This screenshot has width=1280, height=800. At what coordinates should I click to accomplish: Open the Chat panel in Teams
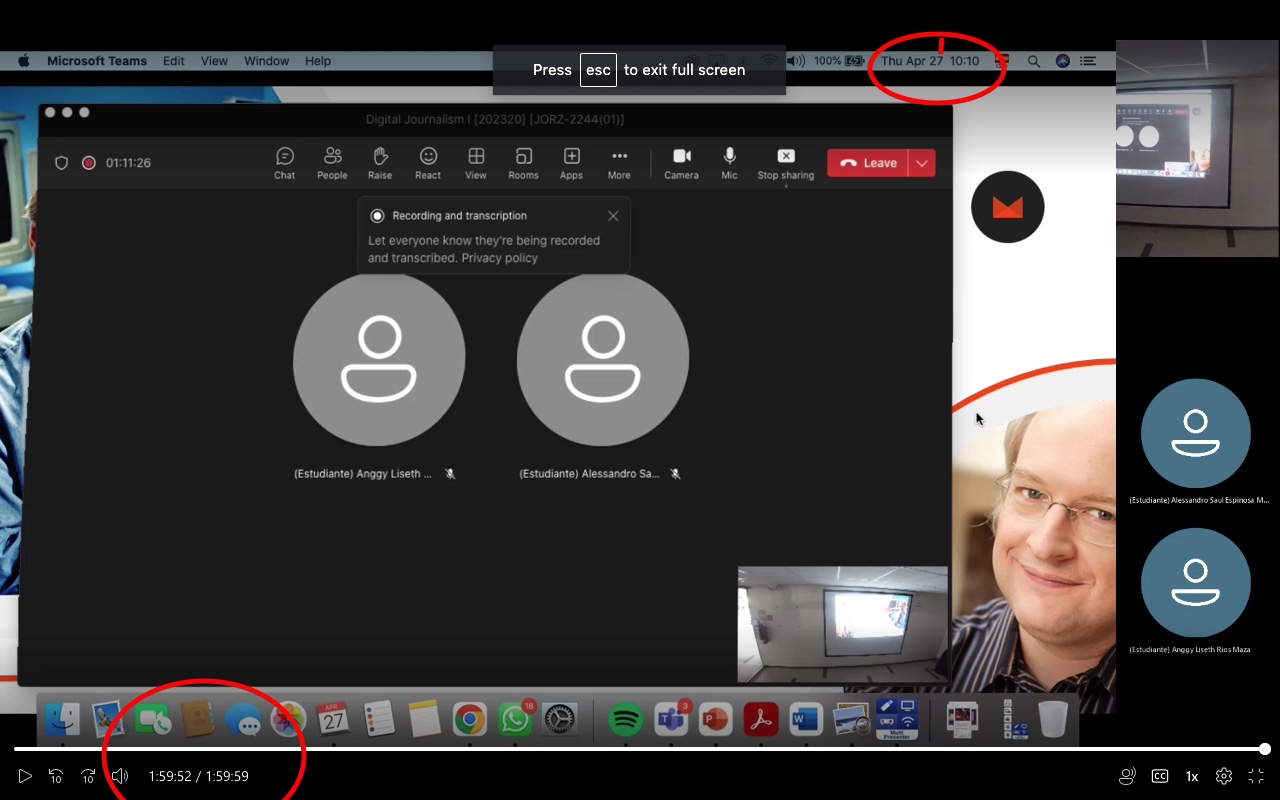click(x=285, y=163)
